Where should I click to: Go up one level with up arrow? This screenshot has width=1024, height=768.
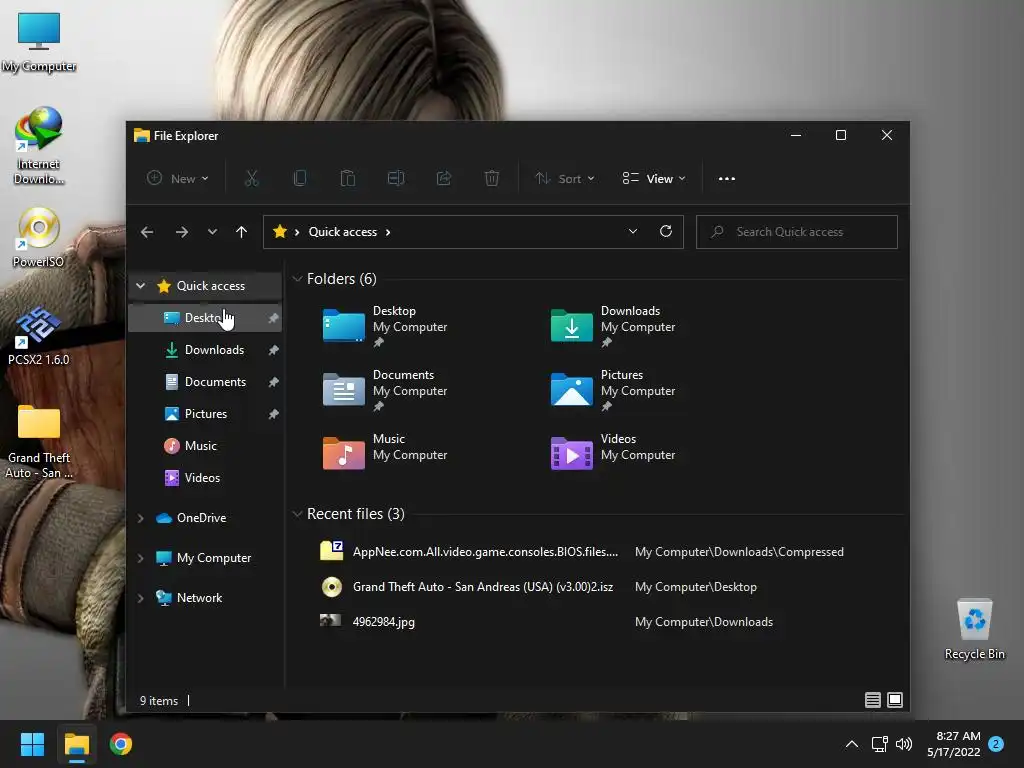[242, 232]
